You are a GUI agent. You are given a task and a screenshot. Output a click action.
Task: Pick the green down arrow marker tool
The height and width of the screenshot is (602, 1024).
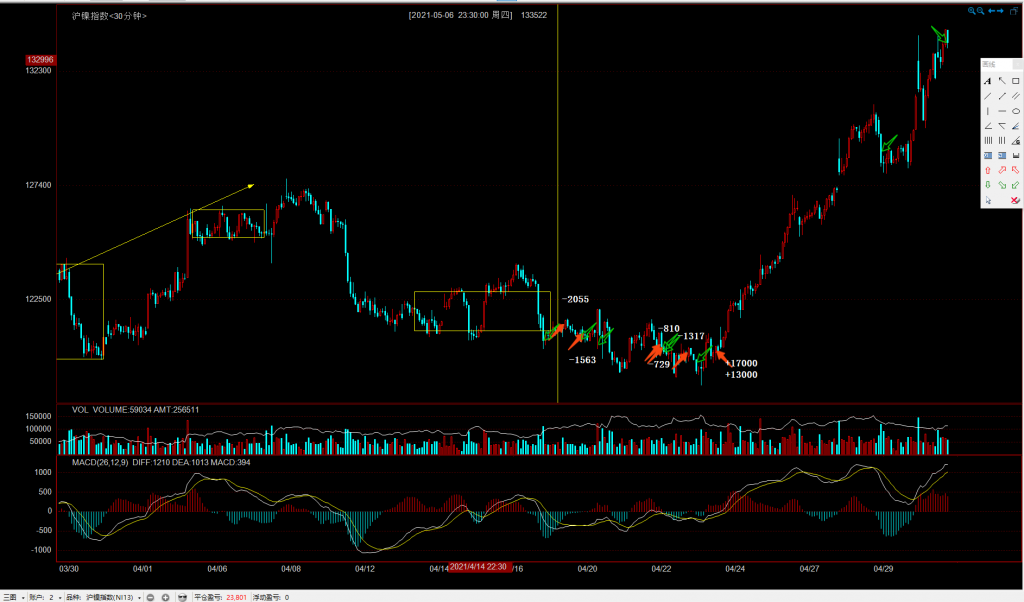coord(988,185)
